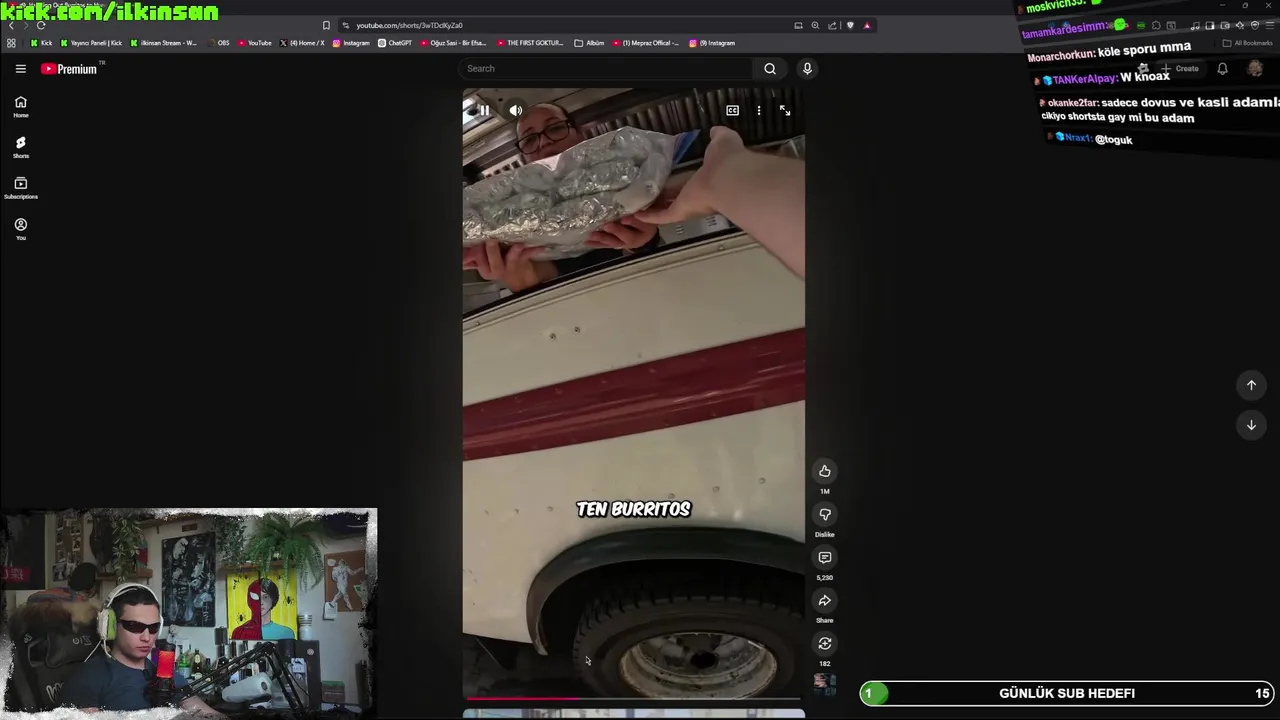Viewport: 1280px width, 720px height.
Task: Seek on the Short's red progress bar
Action: click(x=634, y=699)
